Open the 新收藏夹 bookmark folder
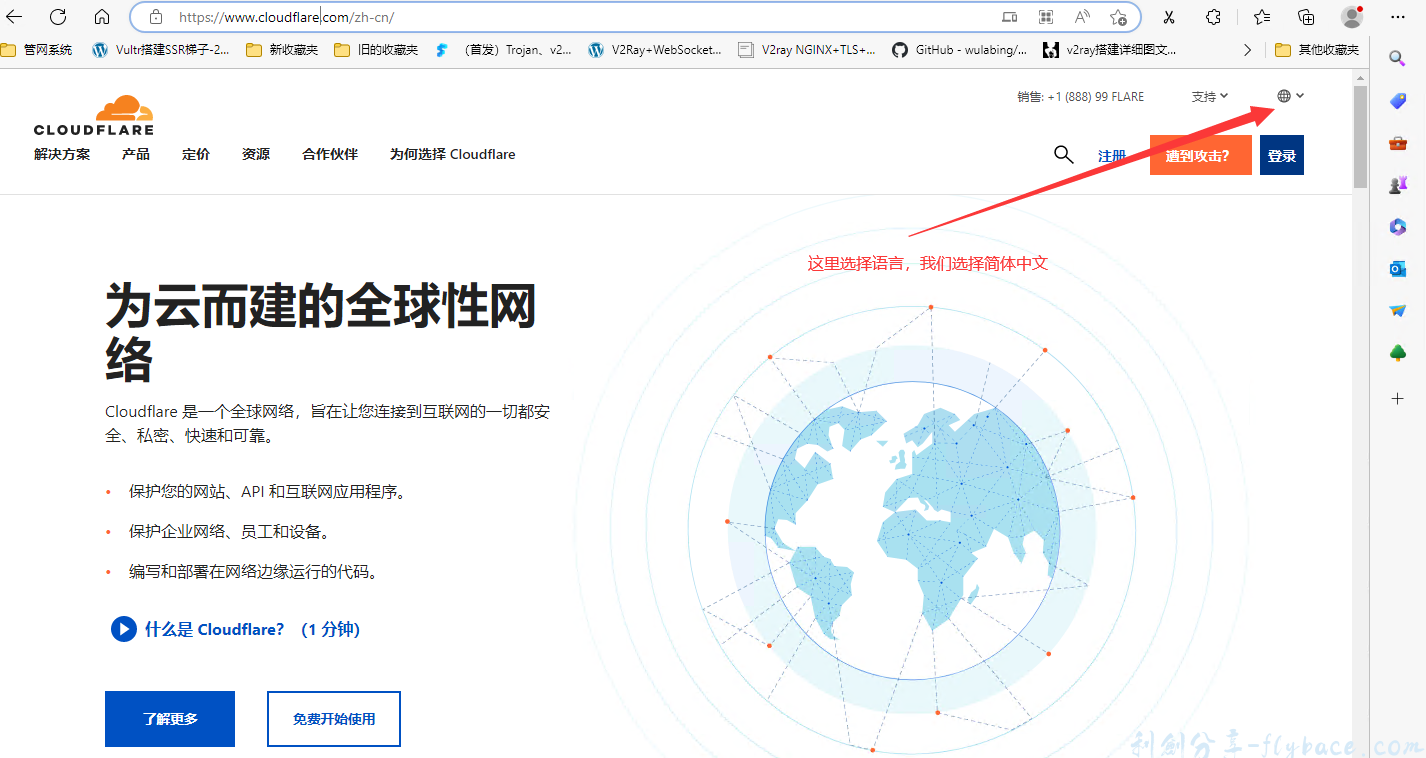The height and width of the screenshot is (758, 1426). pyautogui.click(x=283, y=50)
